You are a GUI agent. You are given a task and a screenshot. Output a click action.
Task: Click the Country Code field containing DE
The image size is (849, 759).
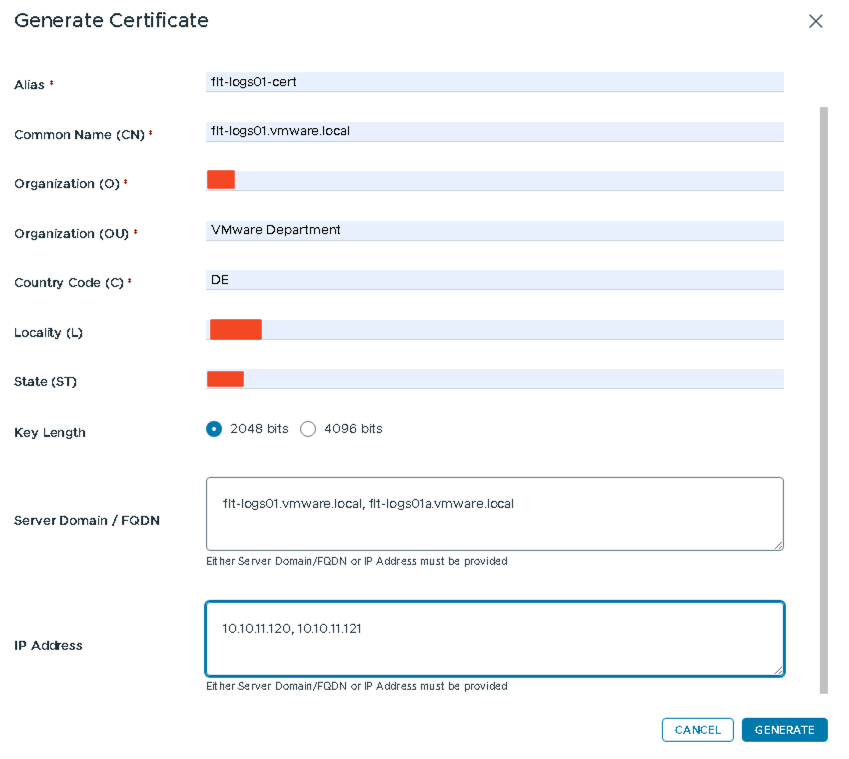(494, 280)
